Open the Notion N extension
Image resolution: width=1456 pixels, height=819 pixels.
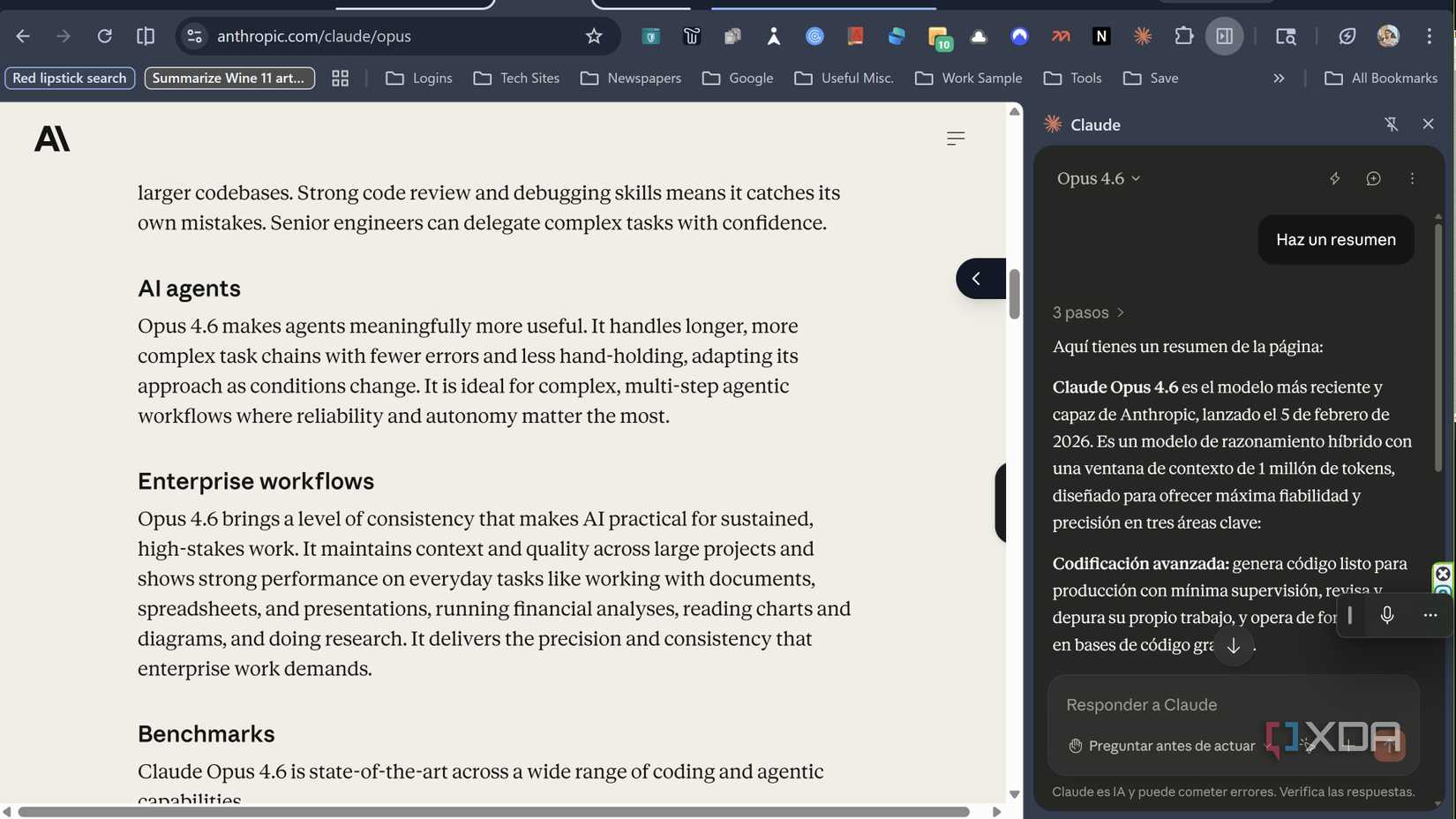tap(1101, 36)
